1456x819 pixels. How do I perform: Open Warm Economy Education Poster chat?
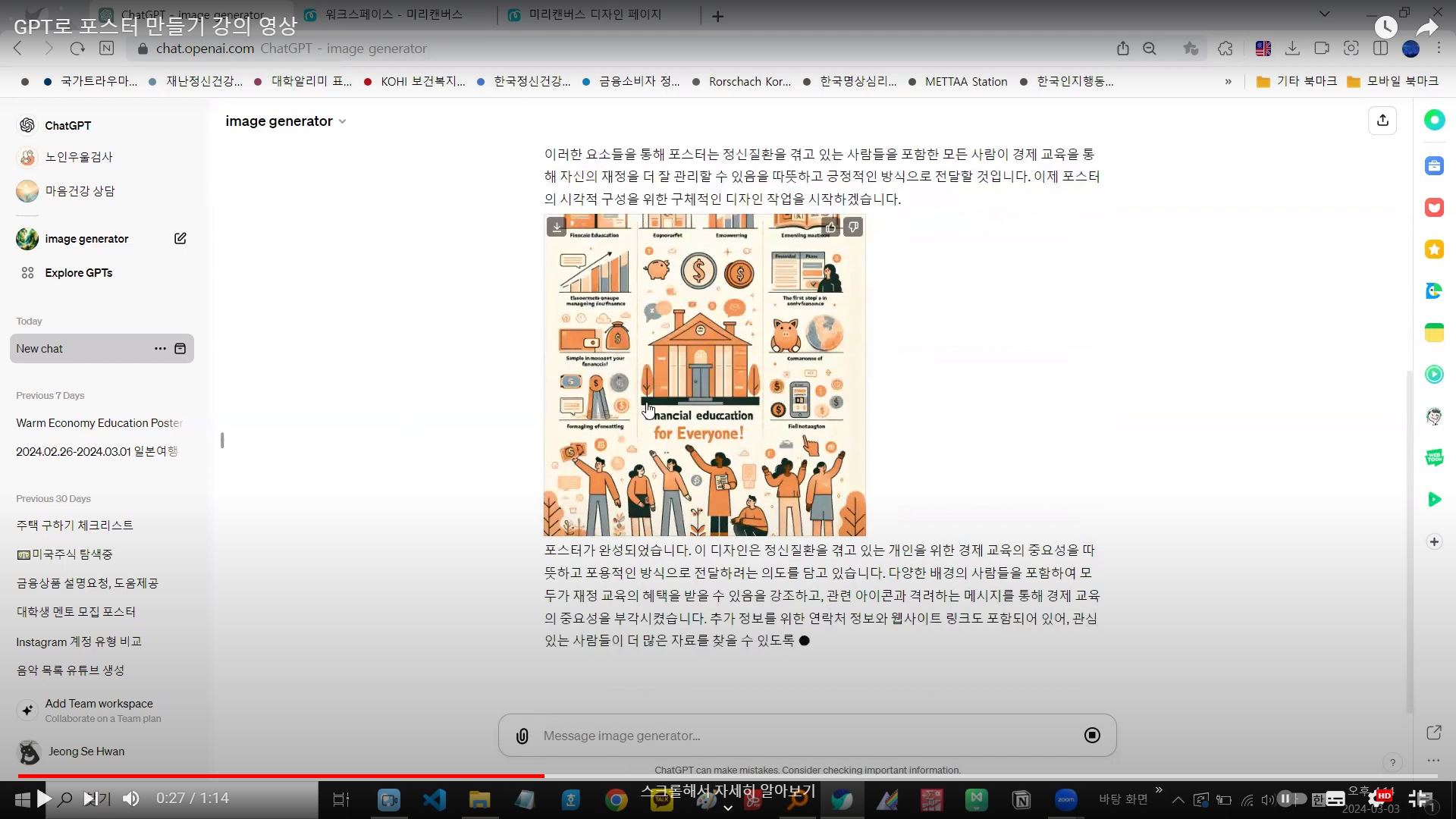[x=99, y=423]
